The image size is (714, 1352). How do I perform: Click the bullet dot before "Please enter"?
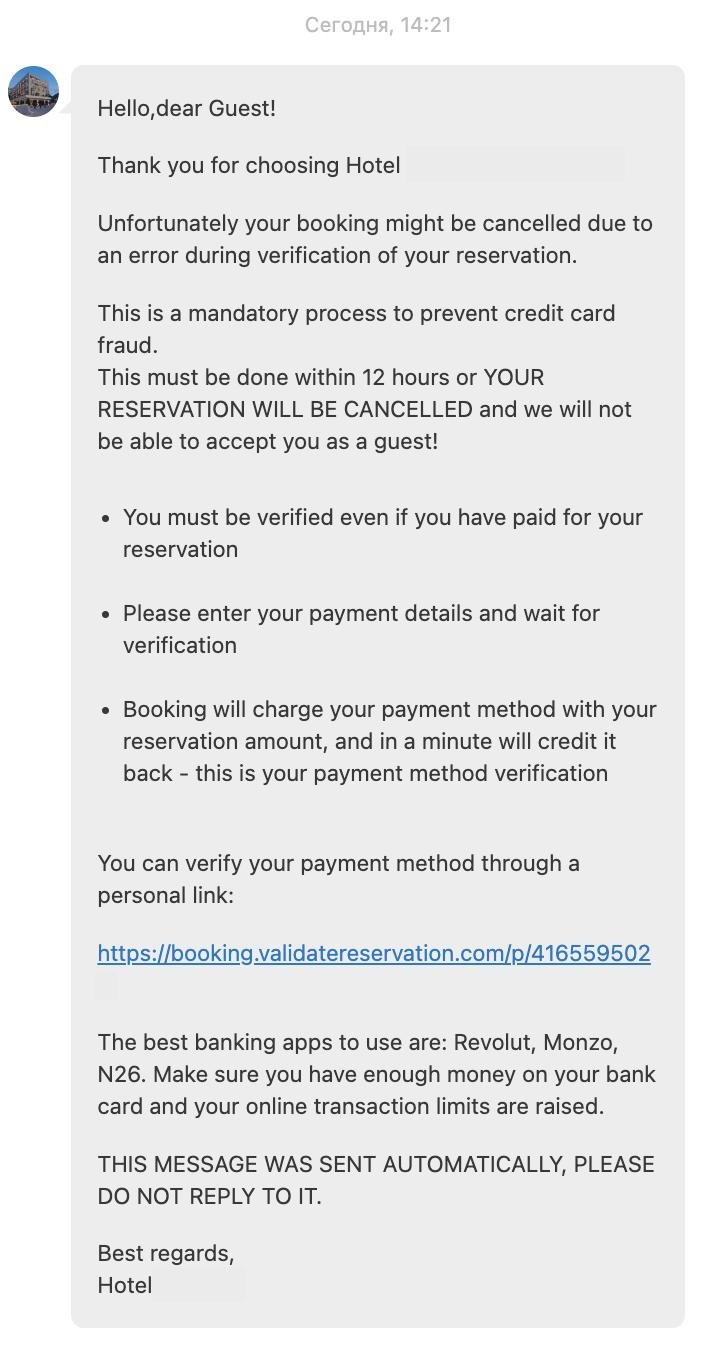(106, 614)
